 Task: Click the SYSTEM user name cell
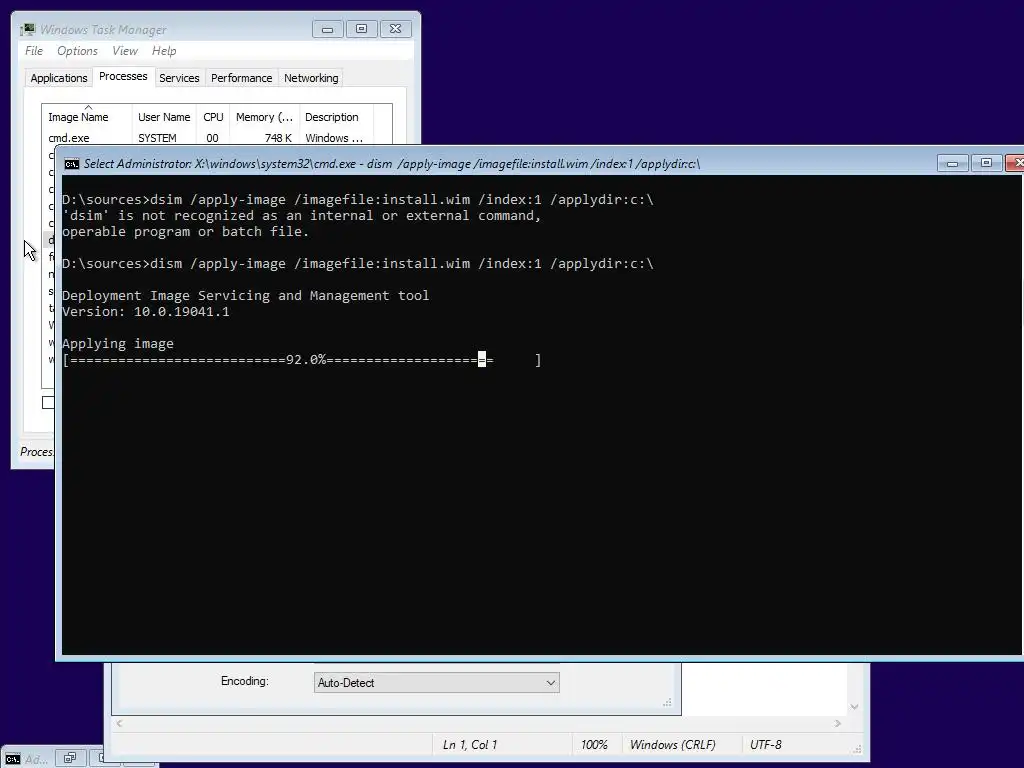pos(157,138)
